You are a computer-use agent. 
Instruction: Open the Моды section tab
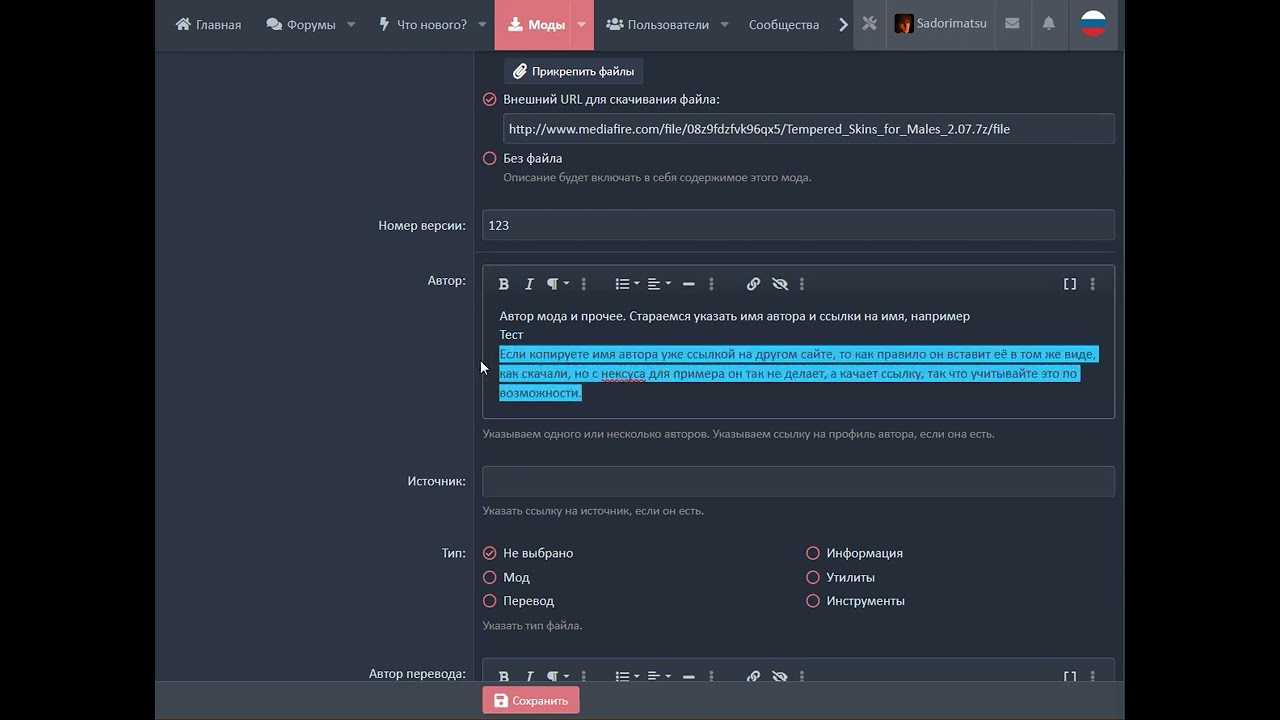[536, 24]
